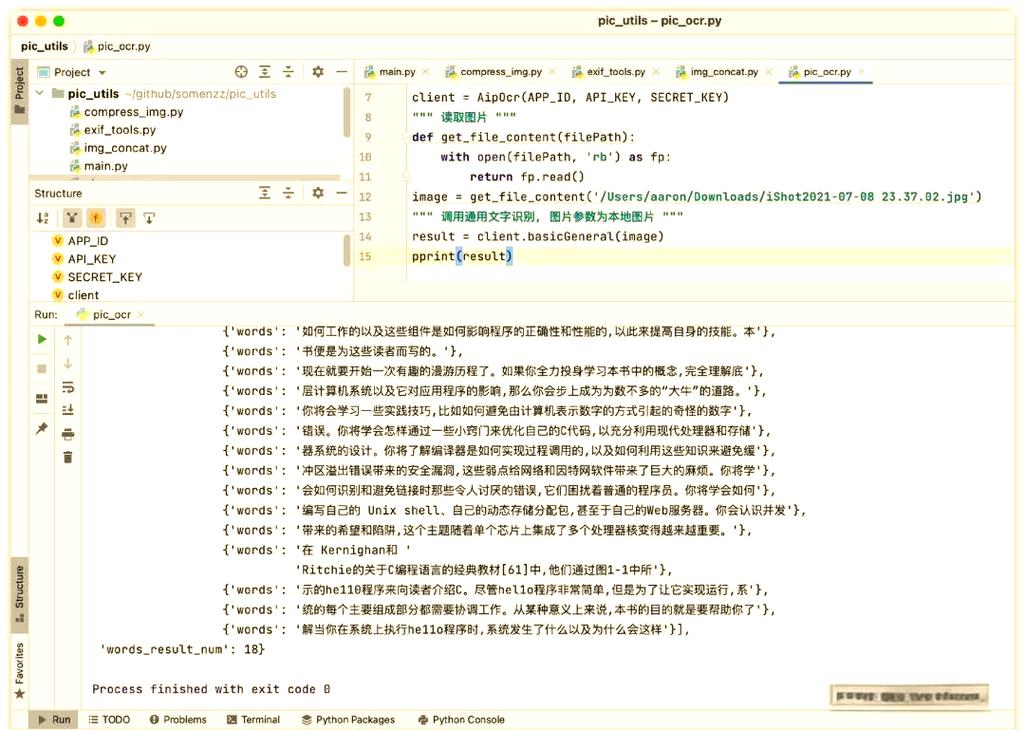Click Expand All icon in Project toolbar
The height and width of the screenshot is (730, 1025).
tap(265, 72)
